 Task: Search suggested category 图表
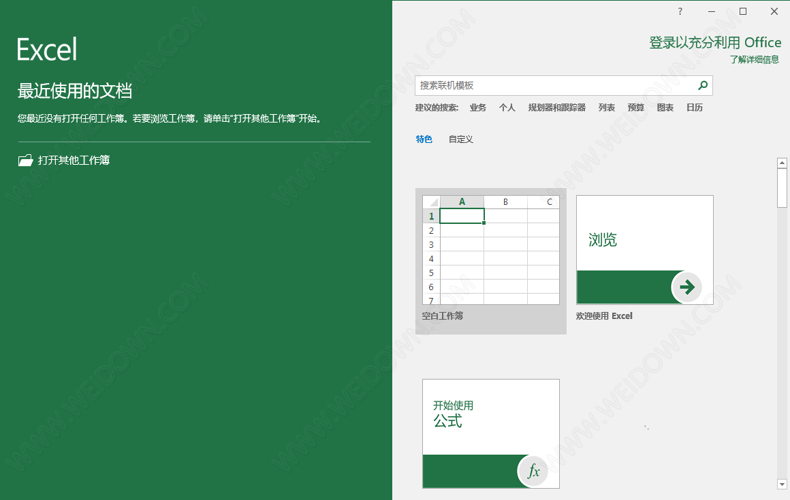pyautogui.click(x=665, y=107)
